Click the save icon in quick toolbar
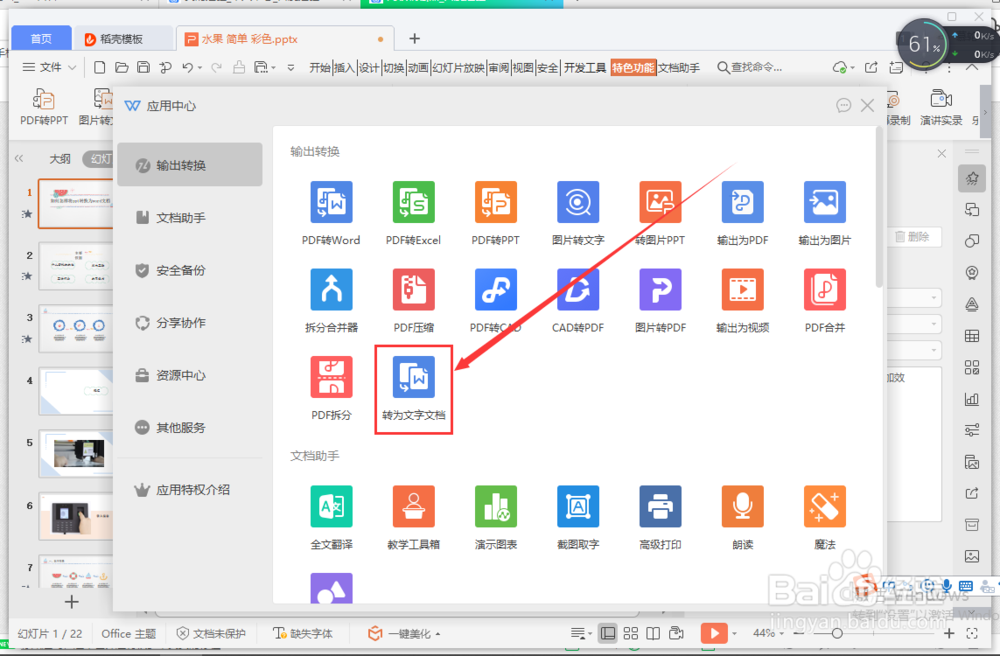The height and width of the screenshot is (656, 1000). pyautogui.click(x=143, y=67)
